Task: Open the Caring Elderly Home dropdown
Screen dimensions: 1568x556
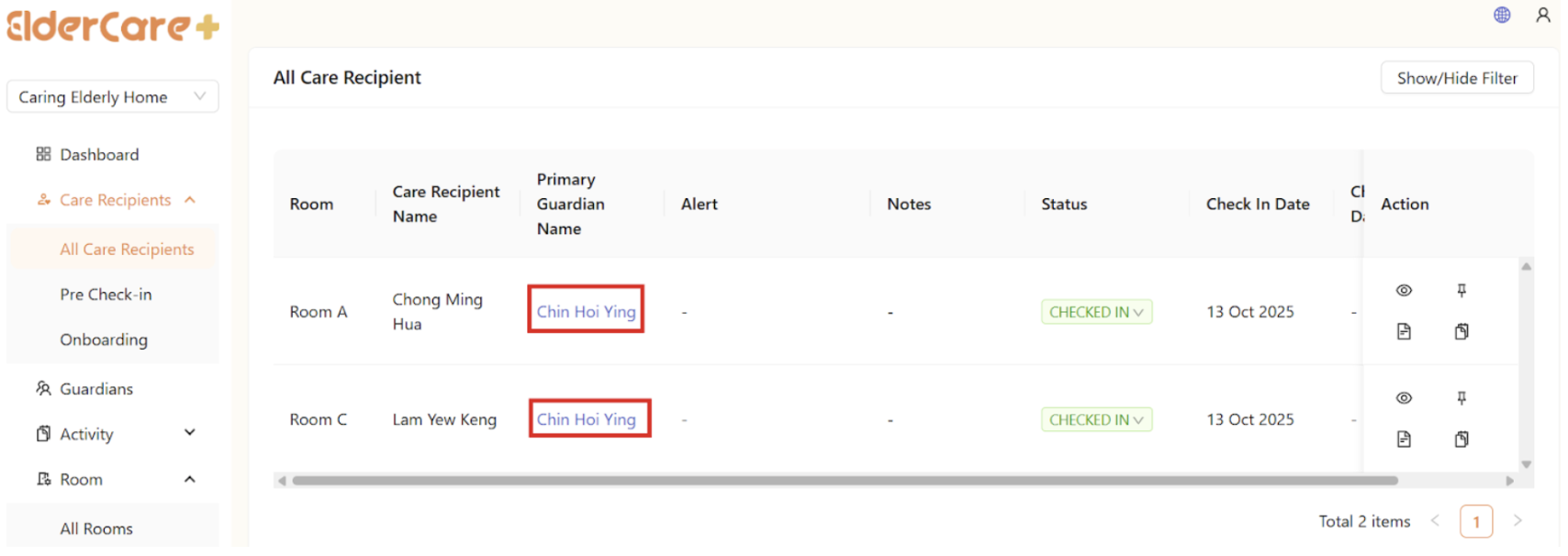Action: (112, 96)
